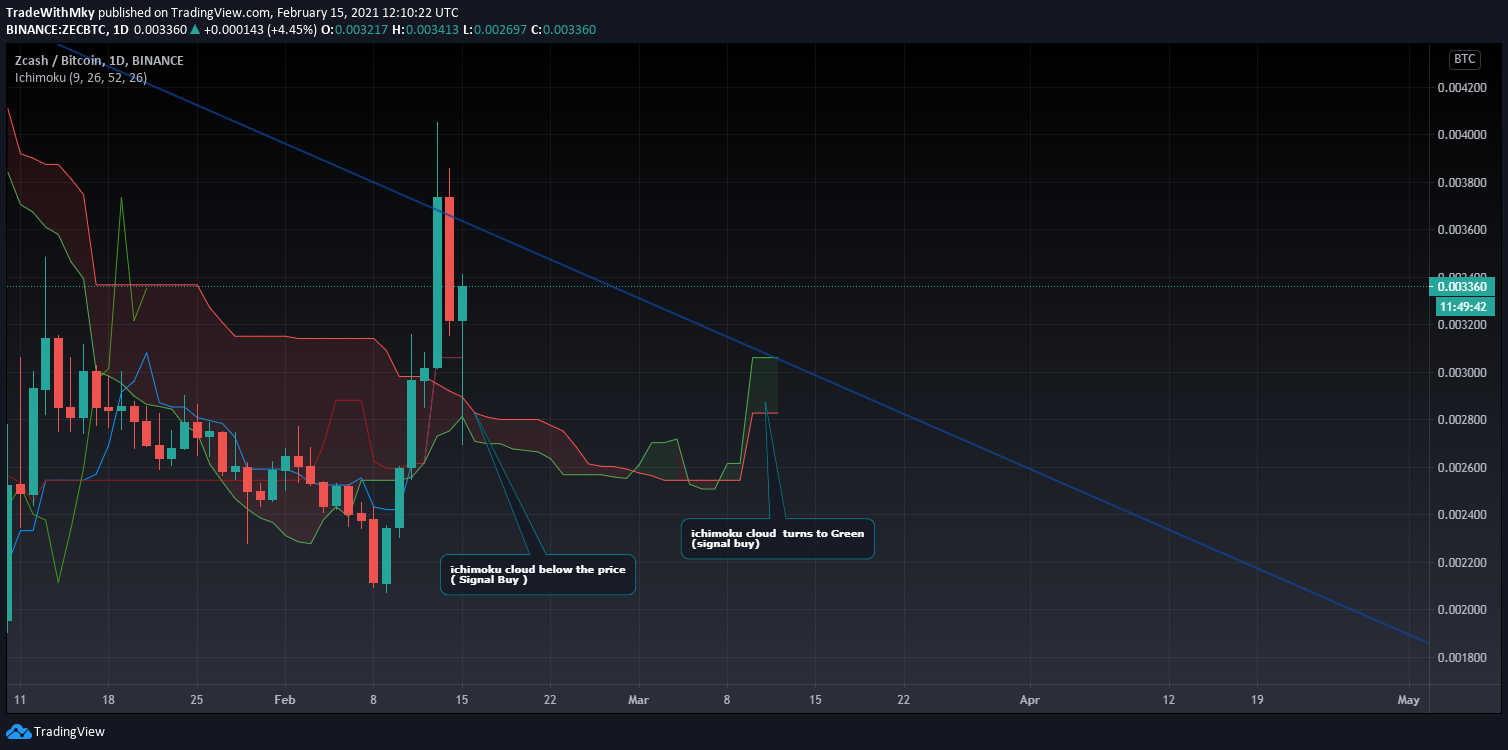Select the Ichimoku (9, 26, 52, 26) indicator label
The image size is (1508, 750).
click(80, 77)
